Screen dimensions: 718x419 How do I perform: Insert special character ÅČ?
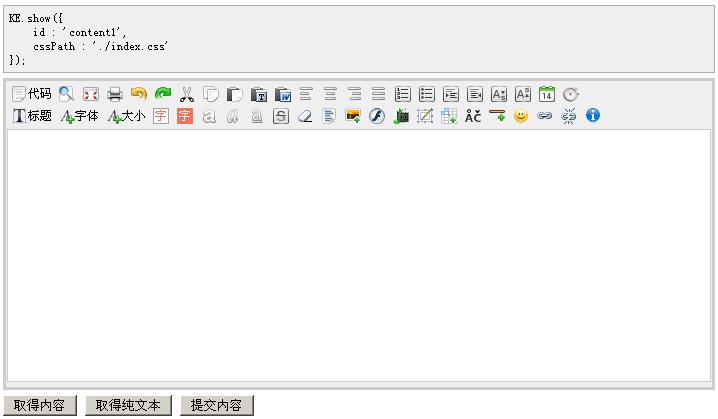(x=473, y=116)
